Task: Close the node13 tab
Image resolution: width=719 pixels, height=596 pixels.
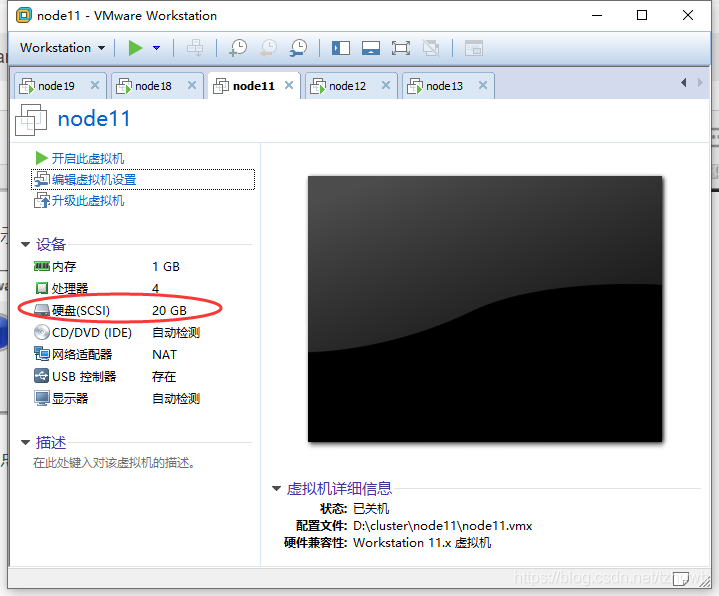Action: tap(483, 85)
